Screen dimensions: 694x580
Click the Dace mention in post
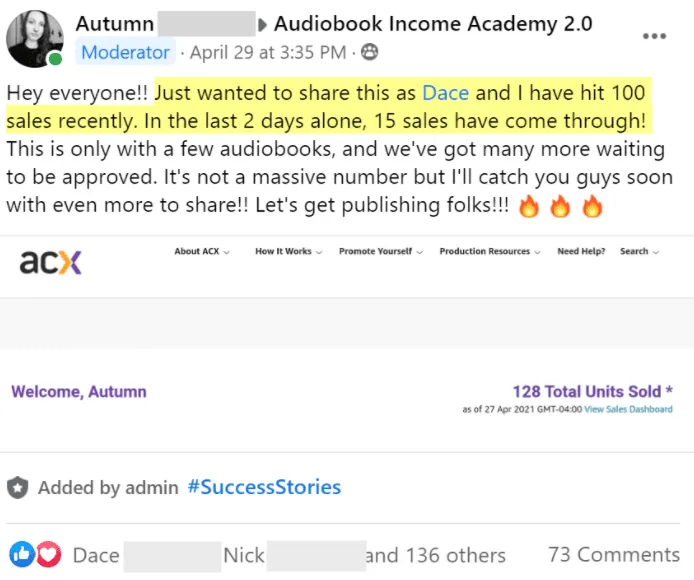[446, 93]
